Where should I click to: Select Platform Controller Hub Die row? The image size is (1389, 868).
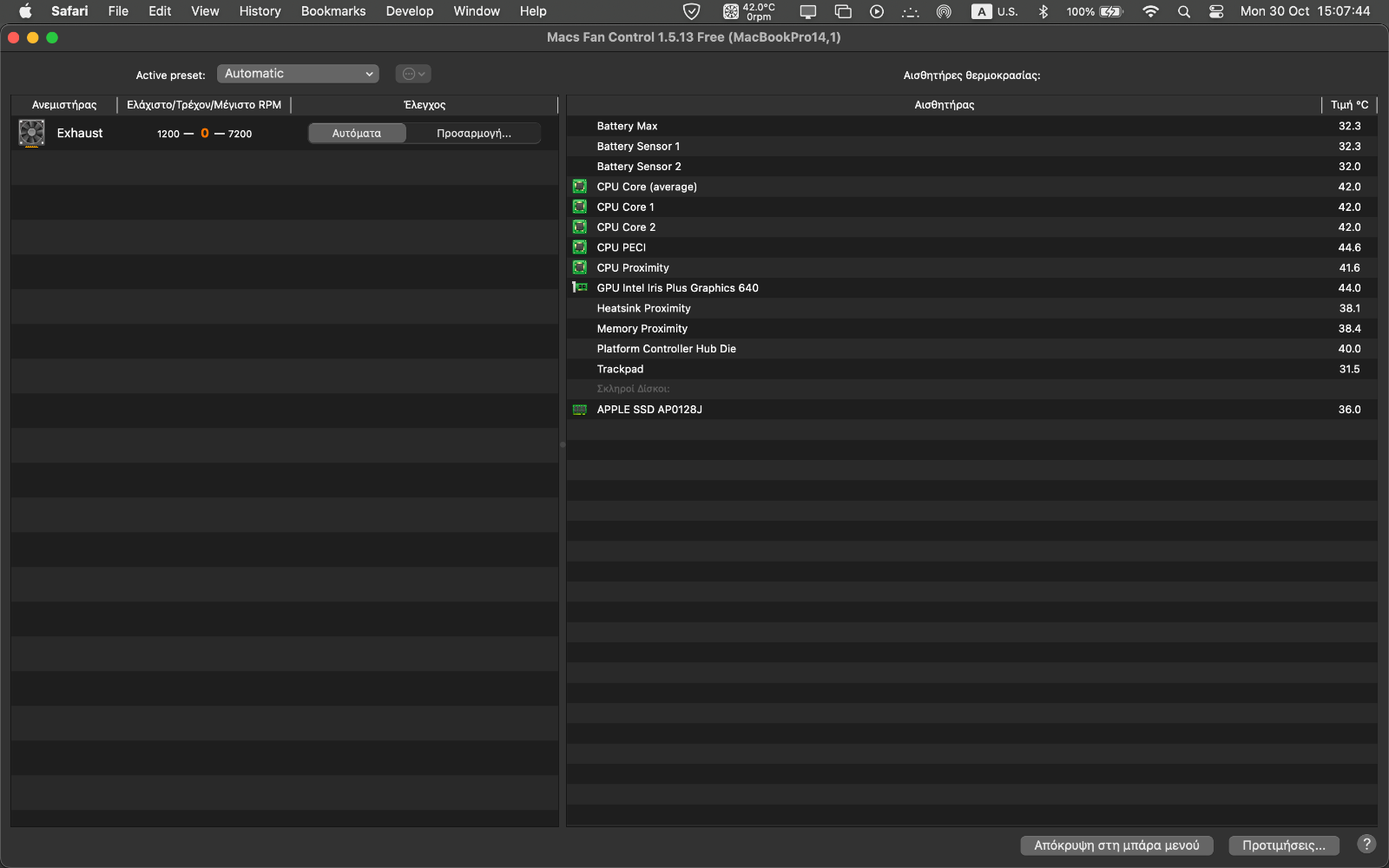972,349
